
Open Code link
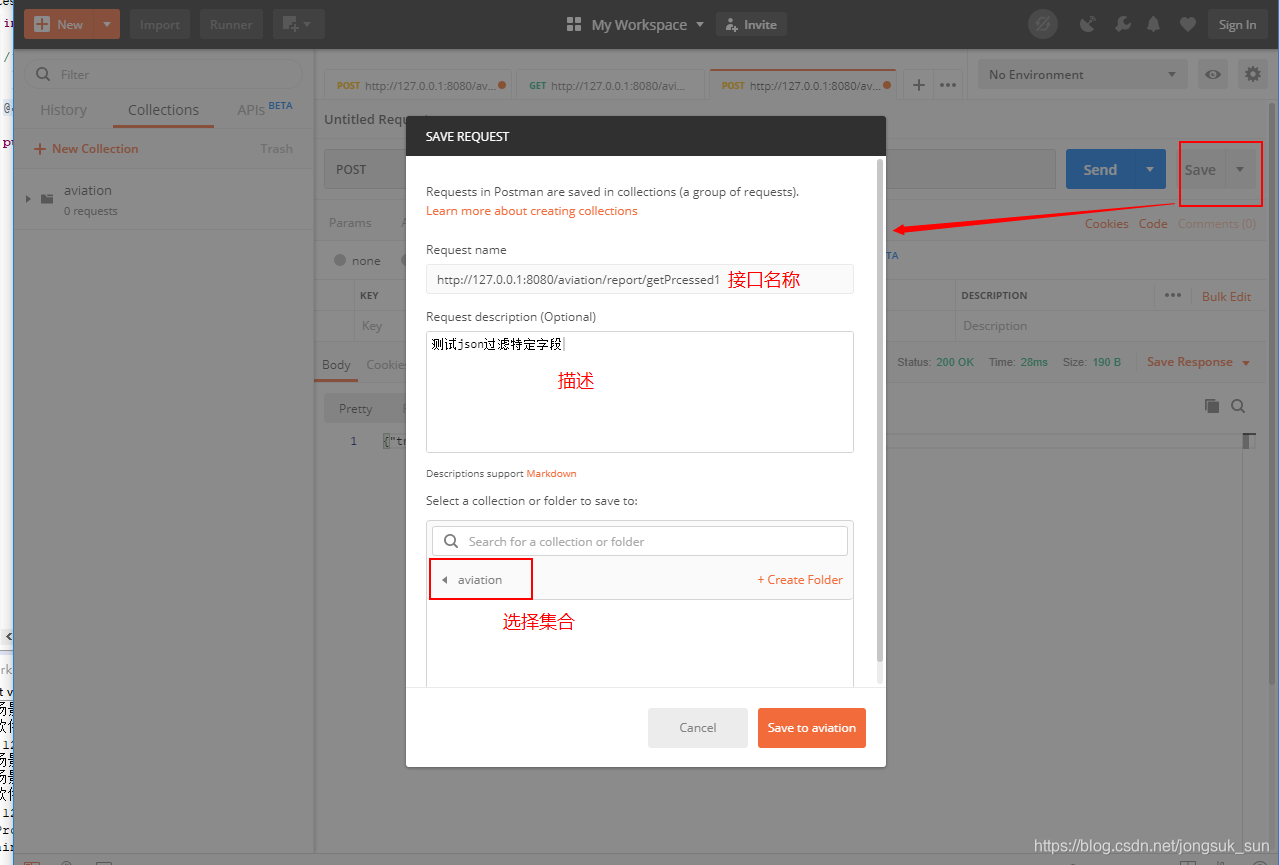pyautogui.click(x=1153, y=223)
